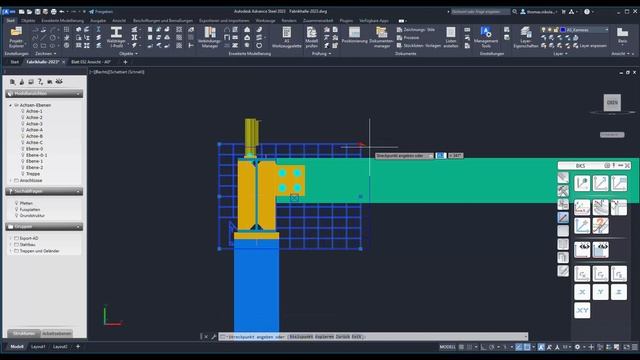Open the AS Werkzeugpalette
This screenshot has width=640, height=360.
pyautogui.click(x=287, y=38)
